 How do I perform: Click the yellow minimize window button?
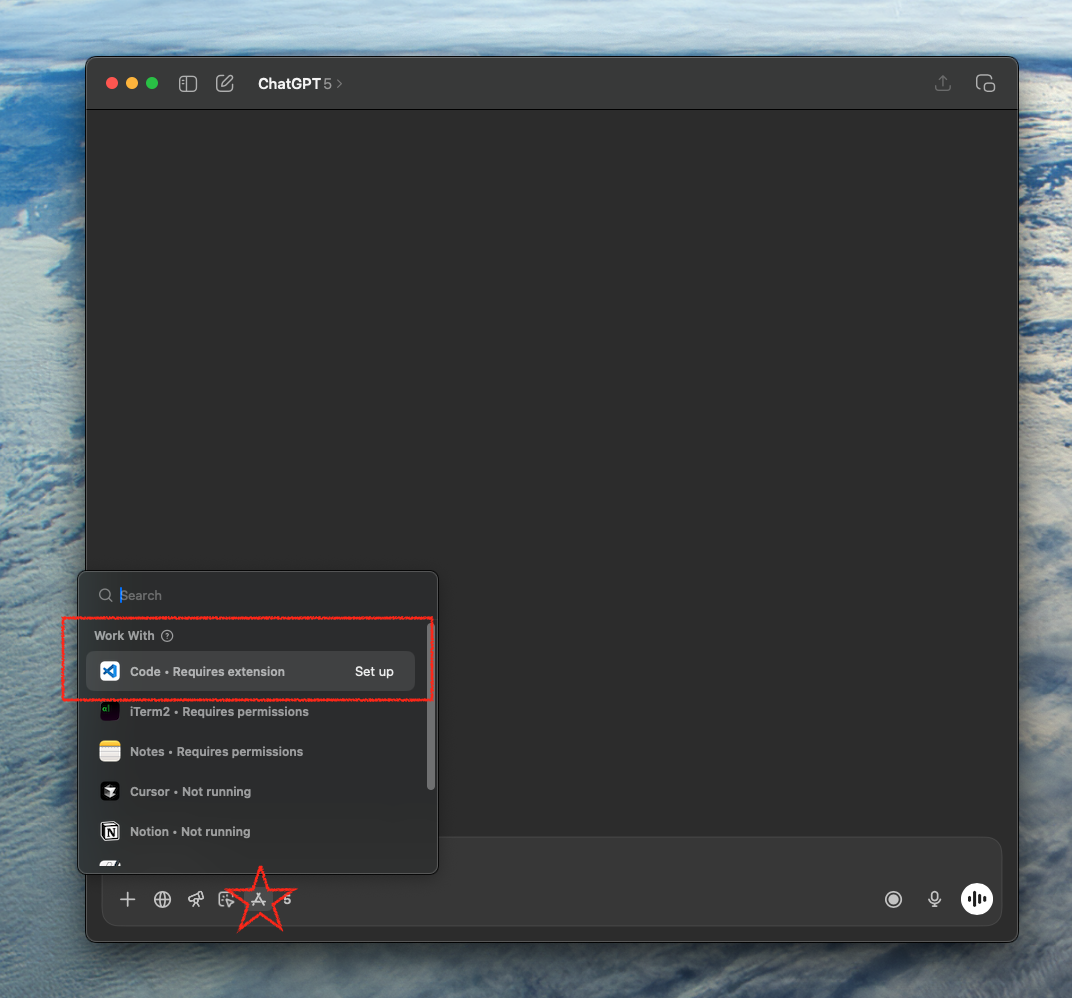click(132, 83)
